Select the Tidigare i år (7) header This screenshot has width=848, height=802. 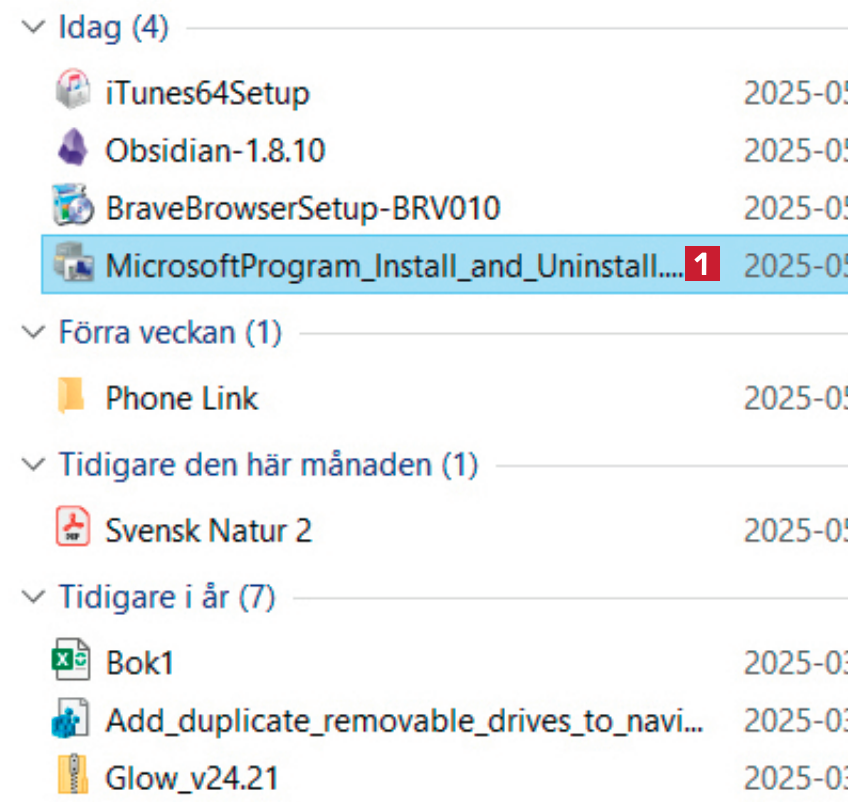coord(166,597)
